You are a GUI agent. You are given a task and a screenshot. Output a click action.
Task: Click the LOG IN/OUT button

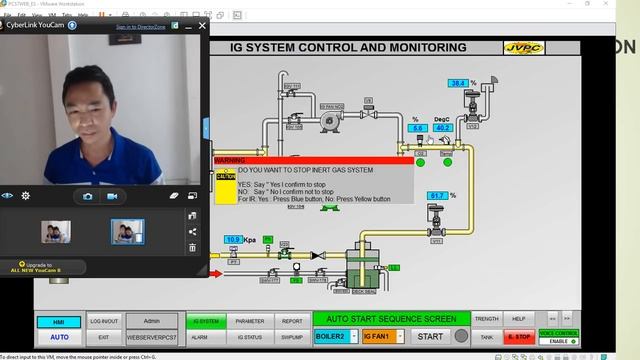[x=104, y=321]
